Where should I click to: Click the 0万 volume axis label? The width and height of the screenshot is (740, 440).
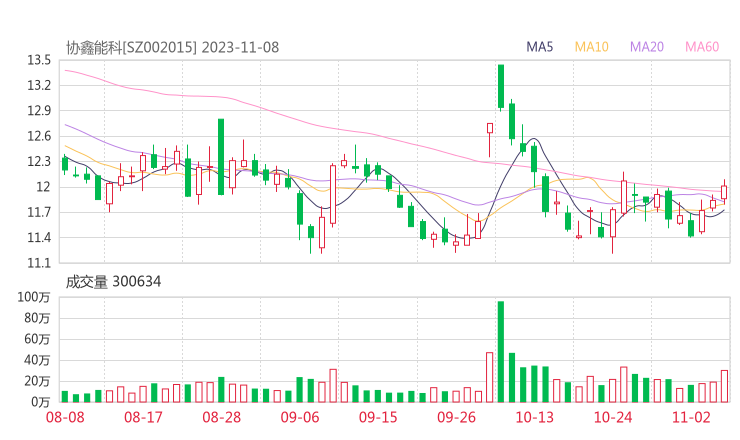click(x=41, y=402)
